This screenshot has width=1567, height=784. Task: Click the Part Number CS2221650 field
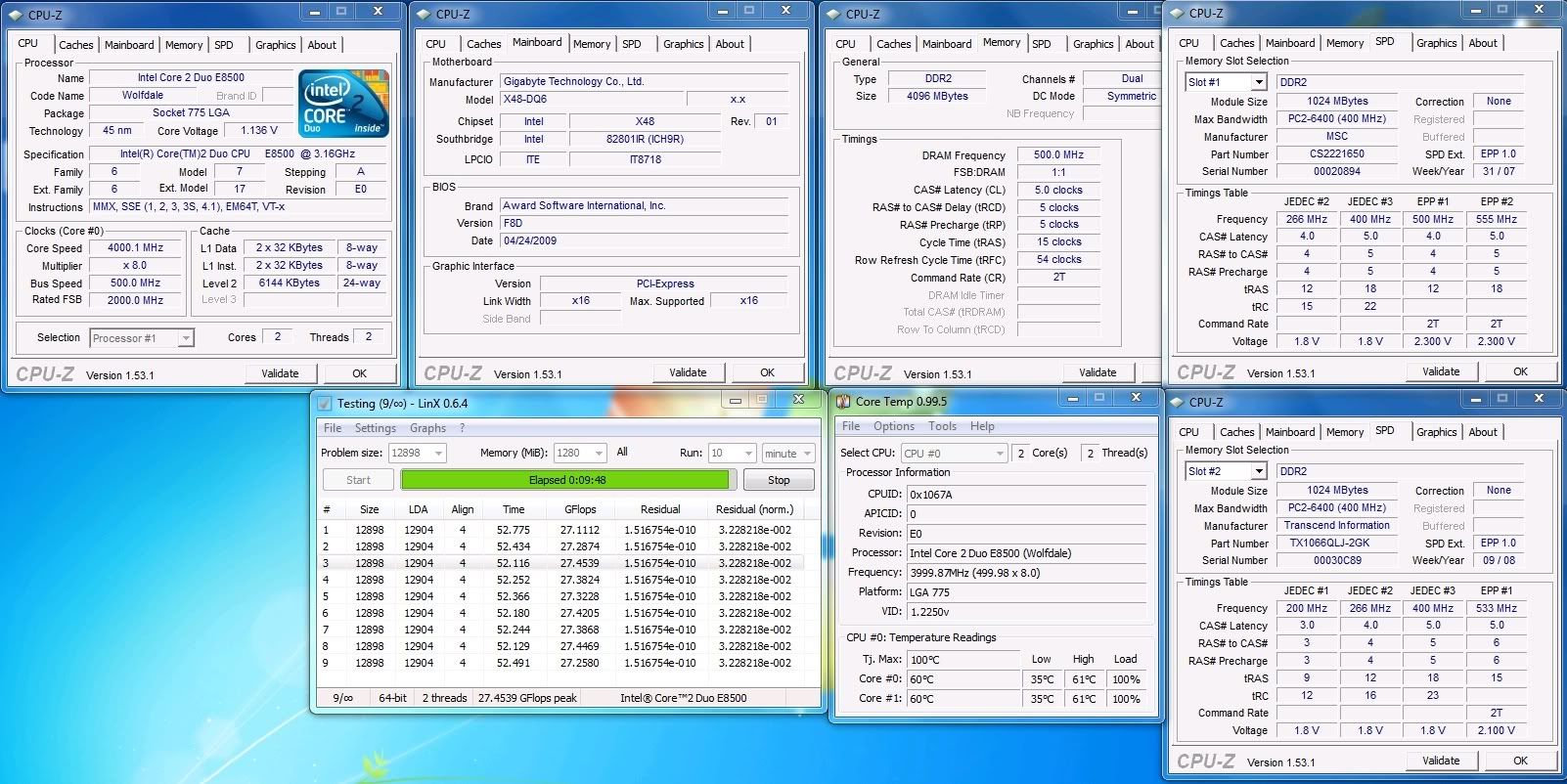(1336, 153)
